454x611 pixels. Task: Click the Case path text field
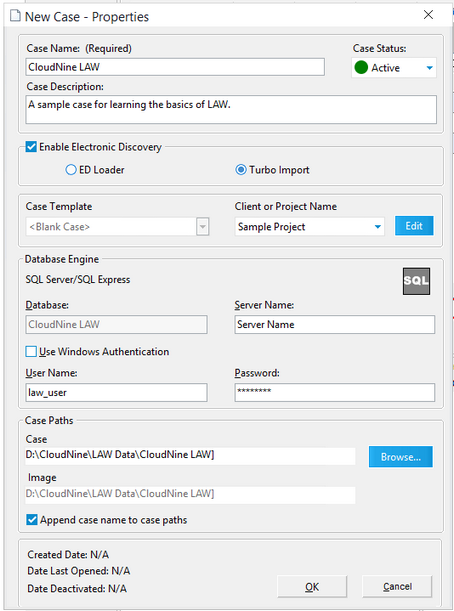(x=190, y=455)
